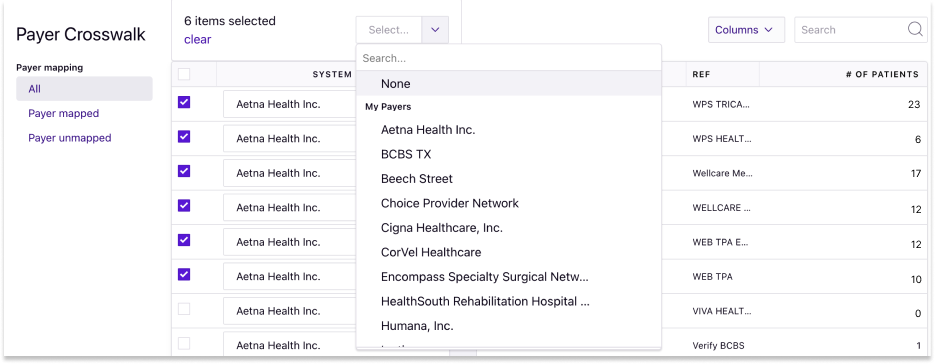
Task: Select the All payer mapping filter
Action: coord(84,89)
